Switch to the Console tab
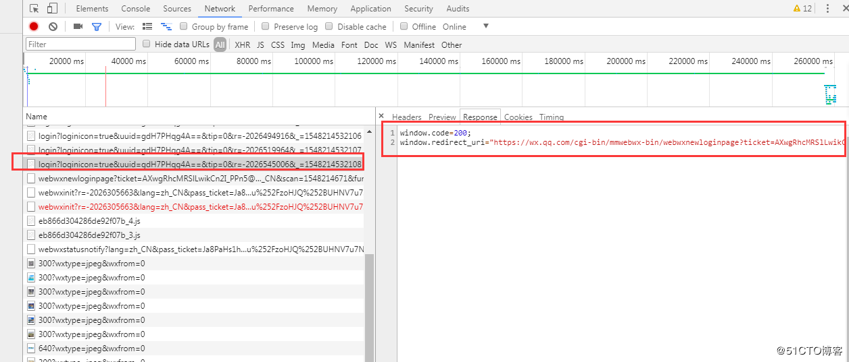Image resolution: width=849 pixels, height=362 pixels. [136, 9]
